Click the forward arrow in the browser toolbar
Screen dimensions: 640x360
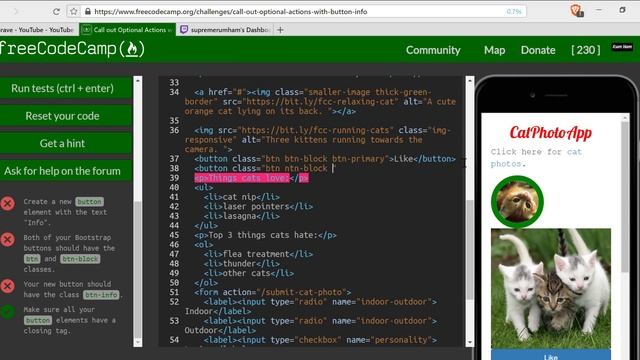click(16, 11)
